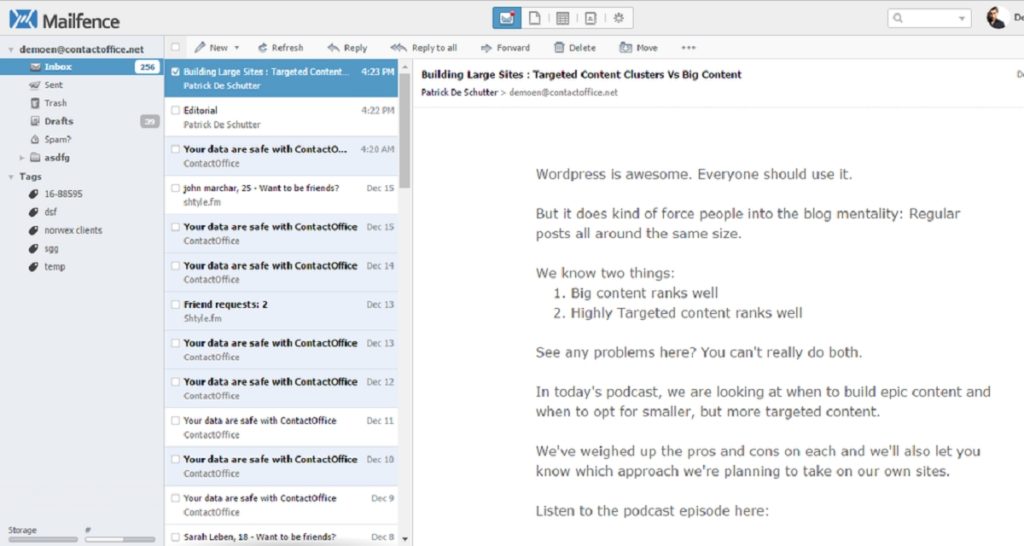Expand the asdfg folder tree
The width and height of the screenshot is (1024, 546).
(x=22, y=158)
